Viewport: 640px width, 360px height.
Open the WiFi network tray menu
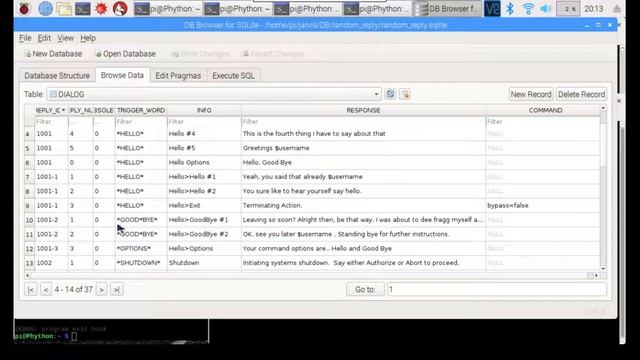click(528, 9)
